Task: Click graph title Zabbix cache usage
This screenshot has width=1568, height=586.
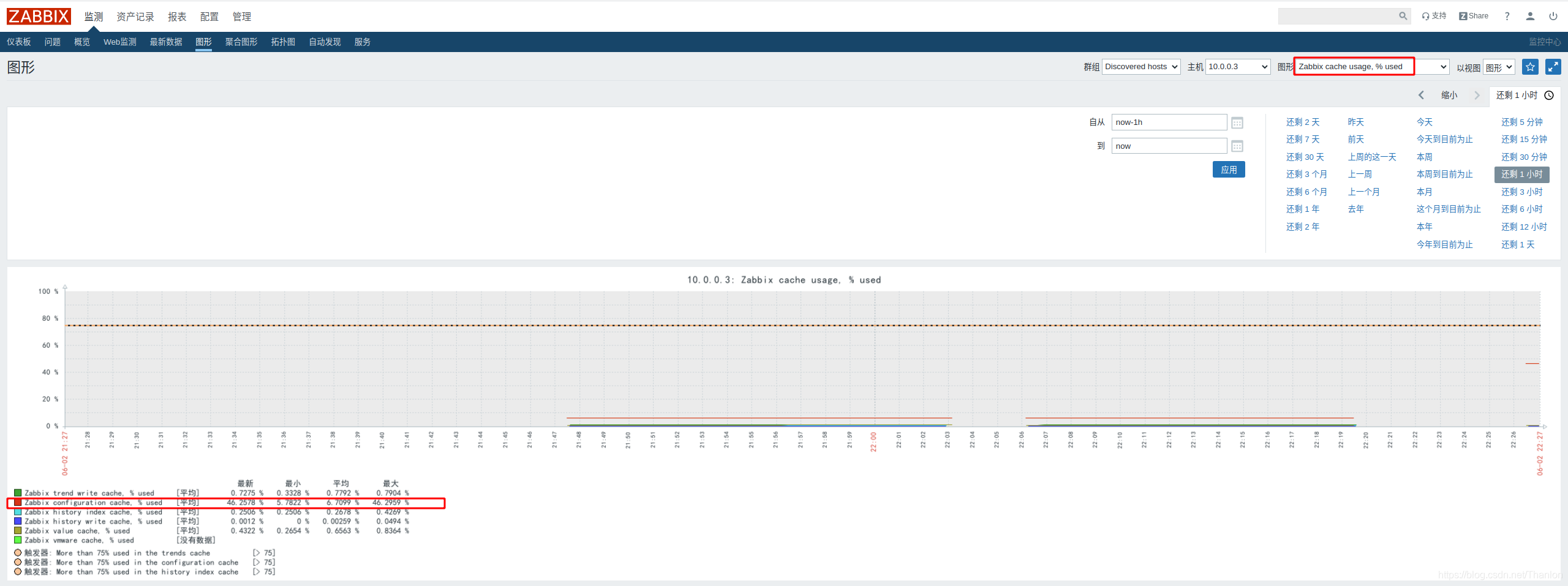Action: [784, 280]
